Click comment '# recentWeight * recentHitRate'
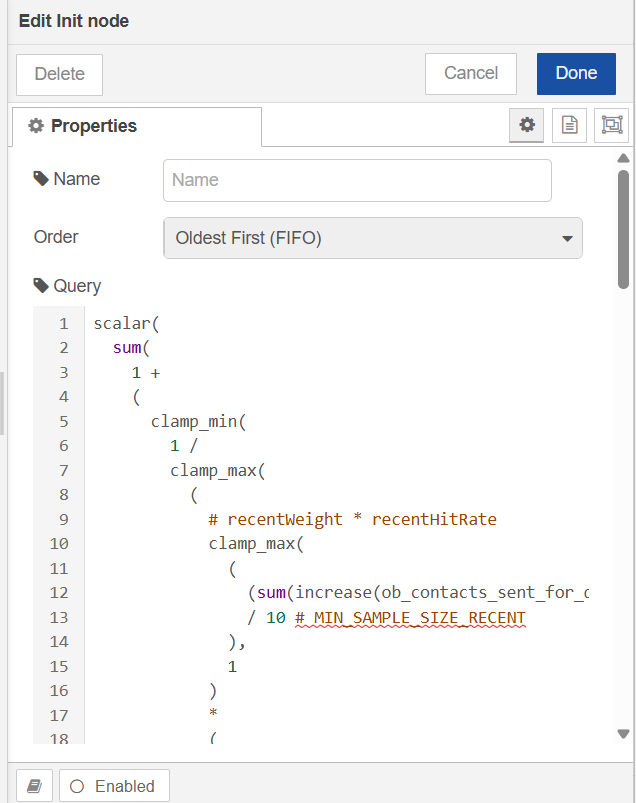636x803 pixels. (x=352, y=519)
